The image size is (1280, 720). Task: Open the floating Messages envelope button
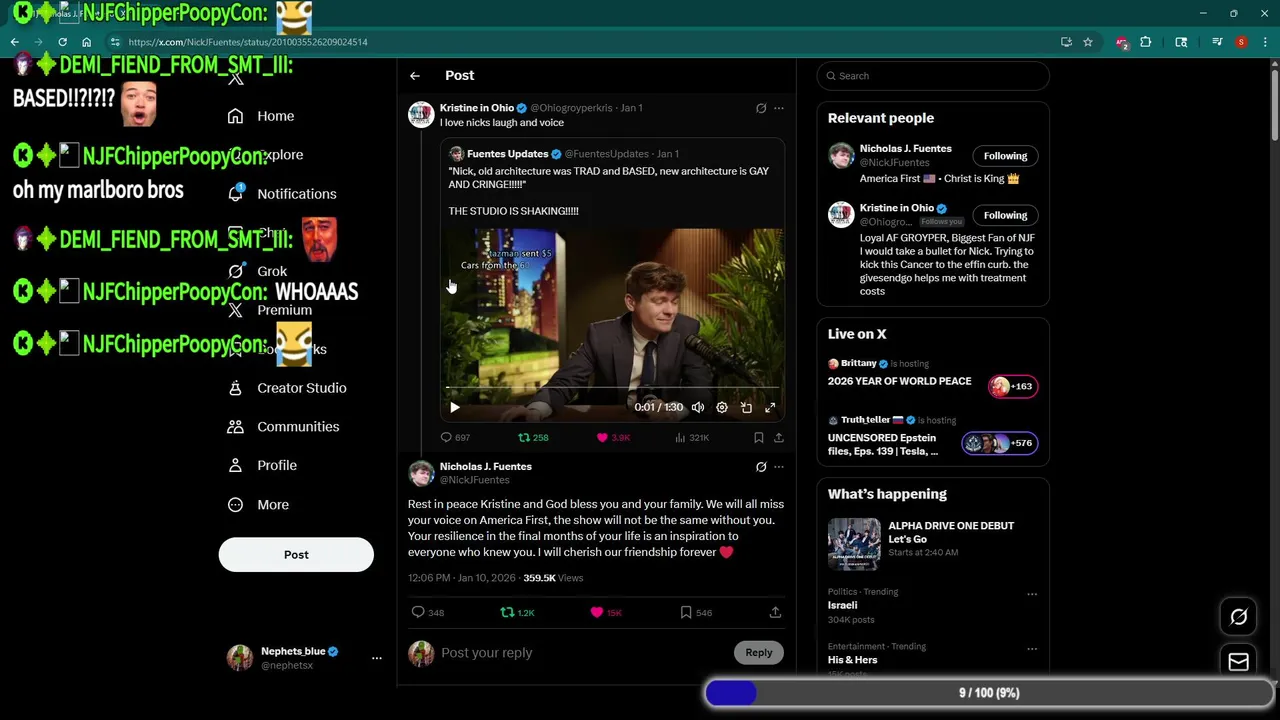tap(1238, 661)
